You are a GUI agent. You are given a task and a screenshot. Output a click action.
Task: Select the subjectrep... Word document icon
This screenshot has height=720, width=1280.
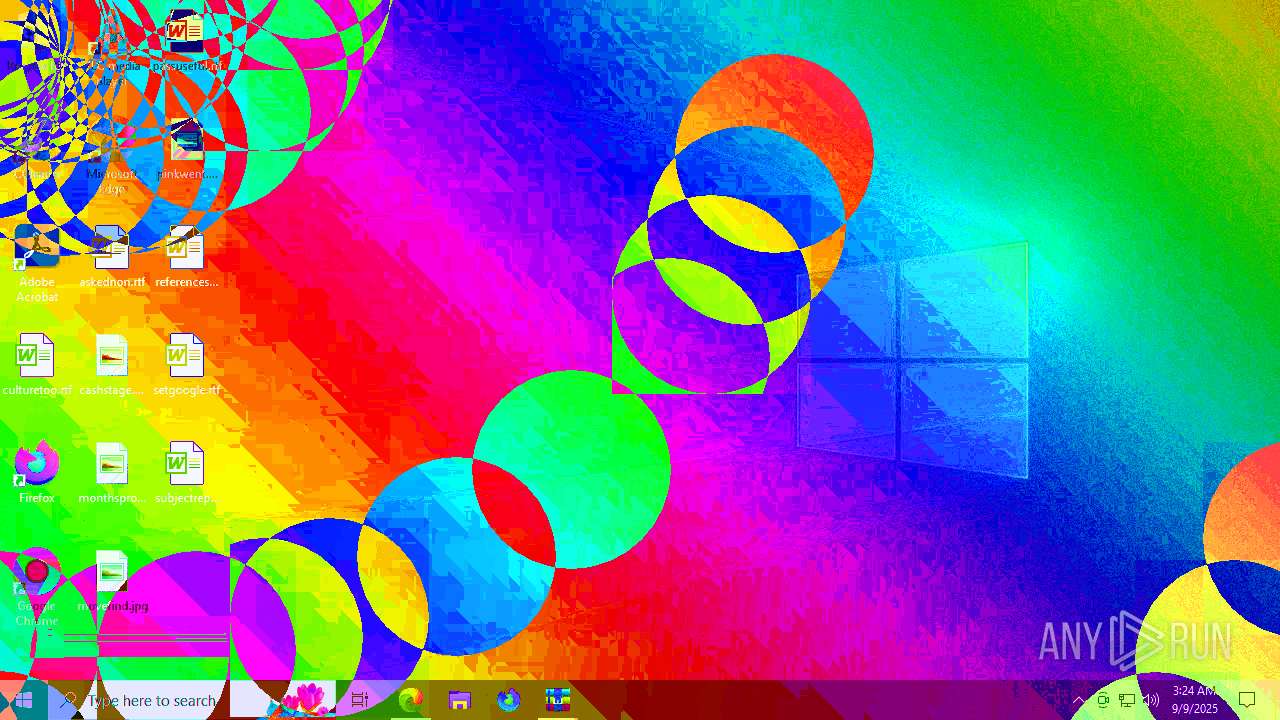point(186,473)
